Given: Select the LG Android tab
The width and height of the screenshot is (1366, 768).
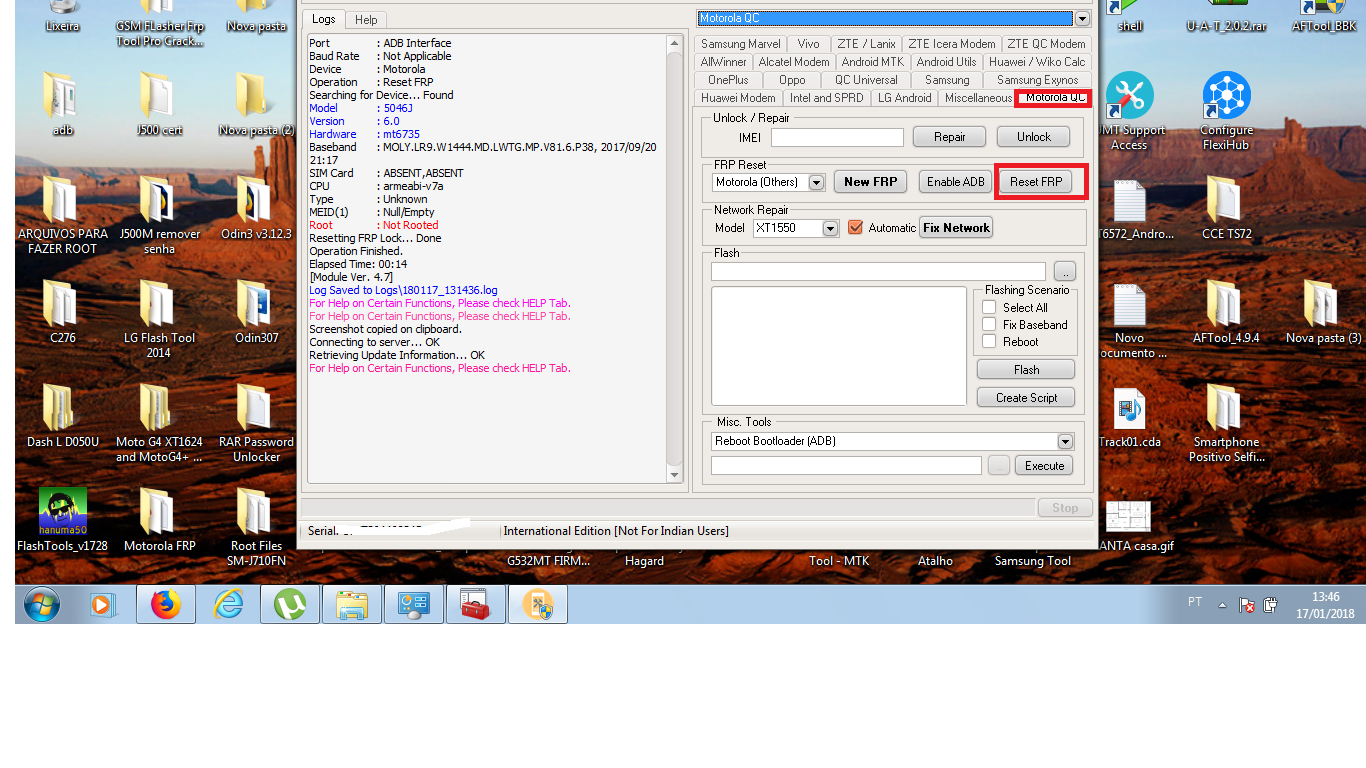Looking at the screenshot, I should 904,98.
